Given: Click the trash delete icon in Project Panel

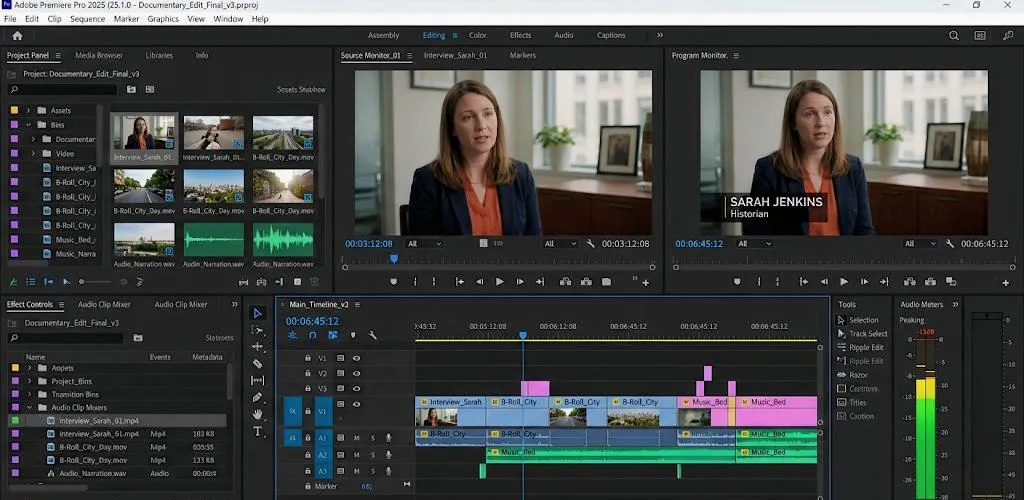Looking at the screenshot, I should (x=314, y=282).
